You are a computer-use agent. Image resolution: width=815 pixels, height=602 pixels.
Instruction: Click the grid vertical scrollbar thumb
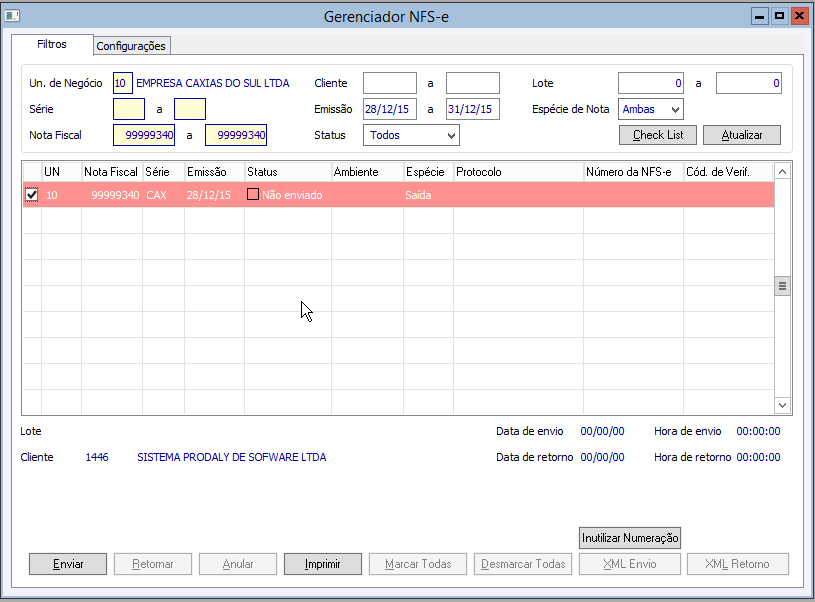[x=782, y=286]
